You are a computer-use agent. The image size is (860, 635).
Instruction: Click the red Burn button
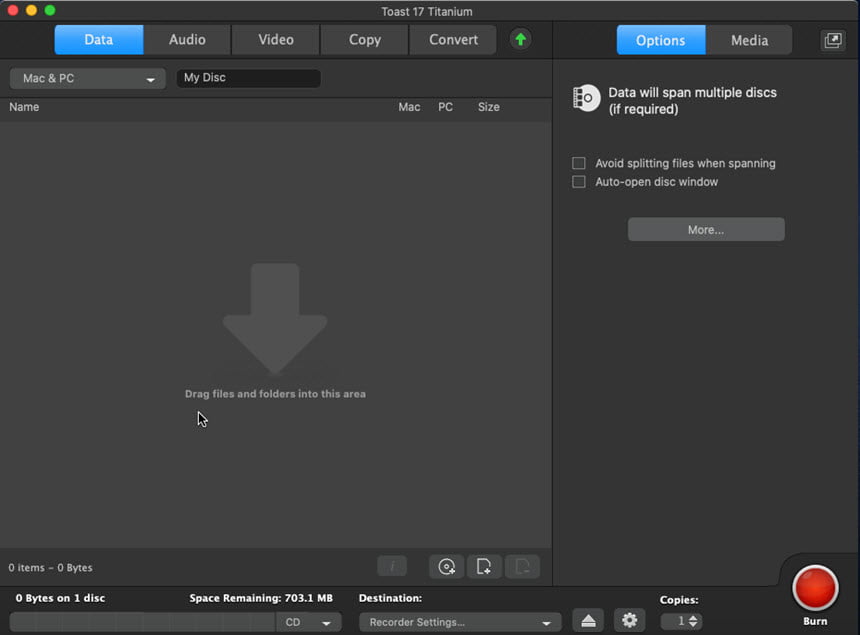[815, 588]
